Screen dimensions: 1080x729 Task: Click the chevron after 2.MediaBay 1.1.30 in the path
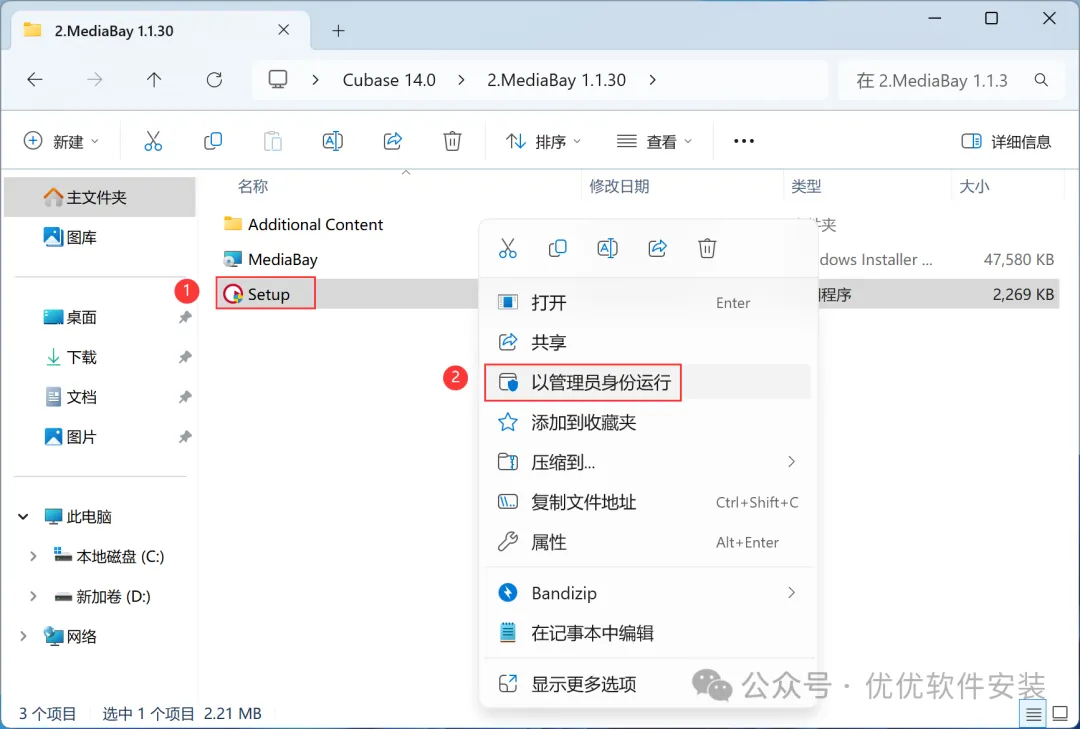[x=652, y=80]
